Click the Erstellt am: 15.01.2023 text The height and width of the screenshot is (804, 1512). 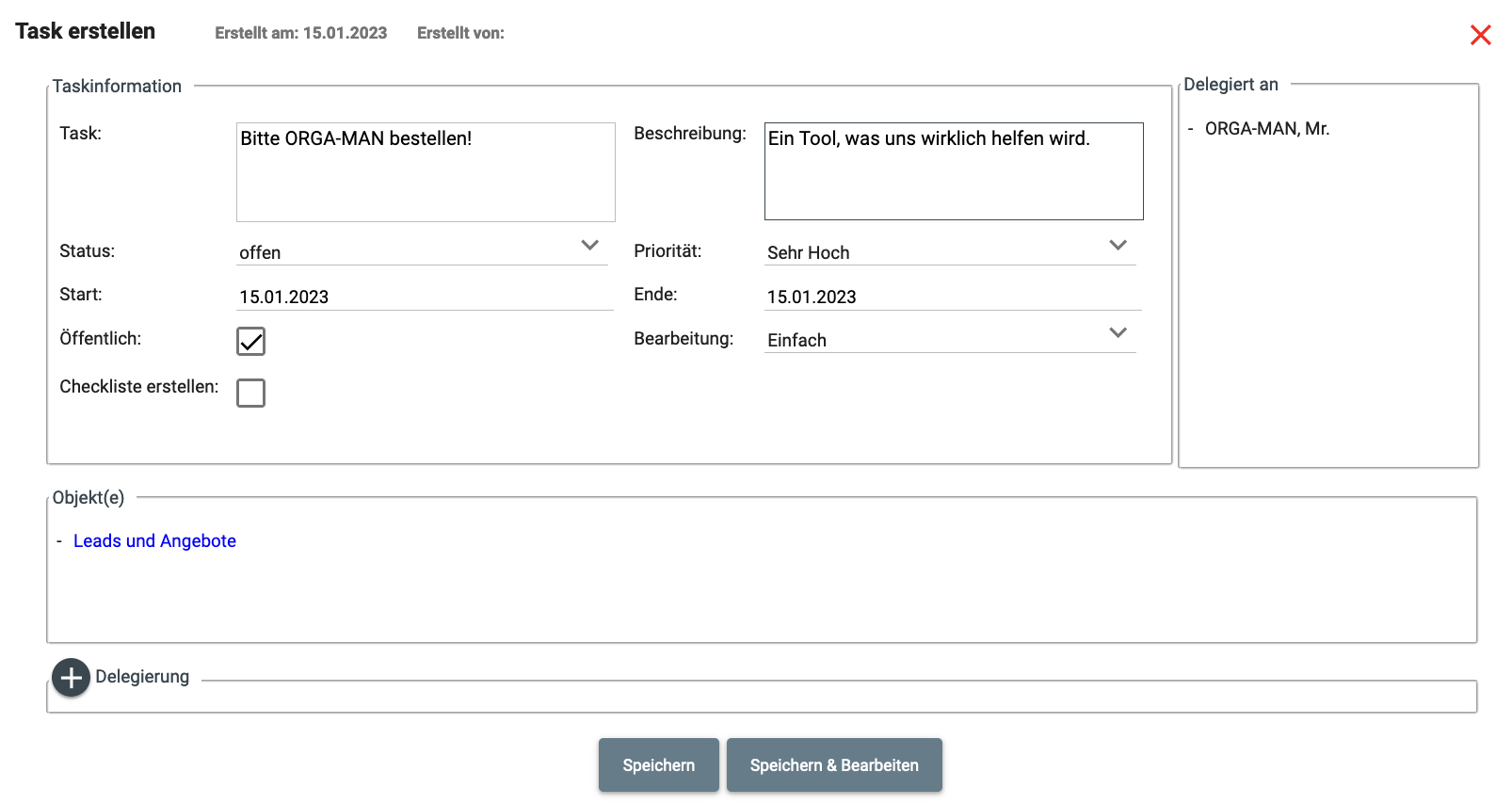tap(301, 33)
